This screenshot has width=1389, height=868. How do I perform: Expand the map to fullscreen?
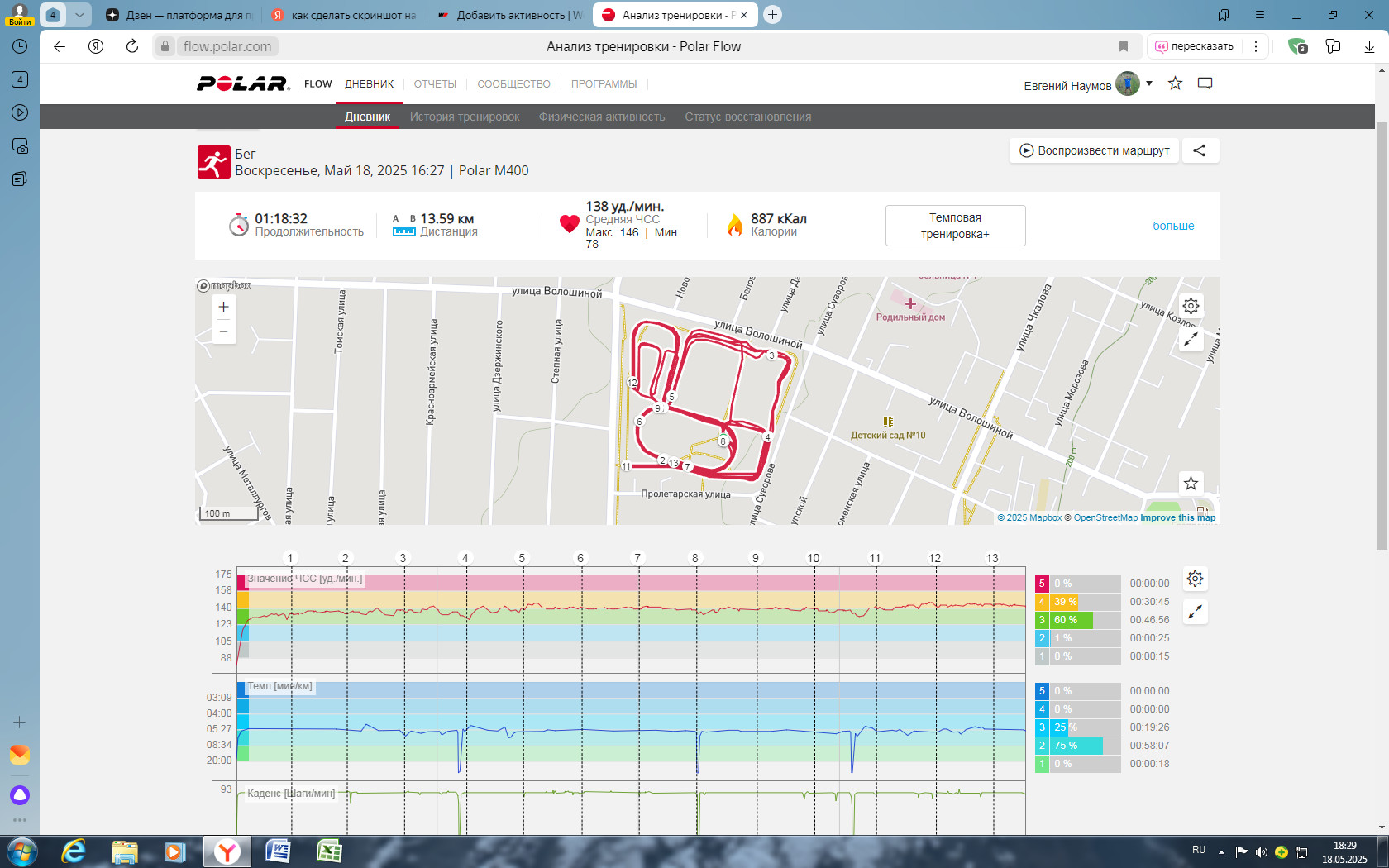pyautogui.click(x=1191, y=340)
